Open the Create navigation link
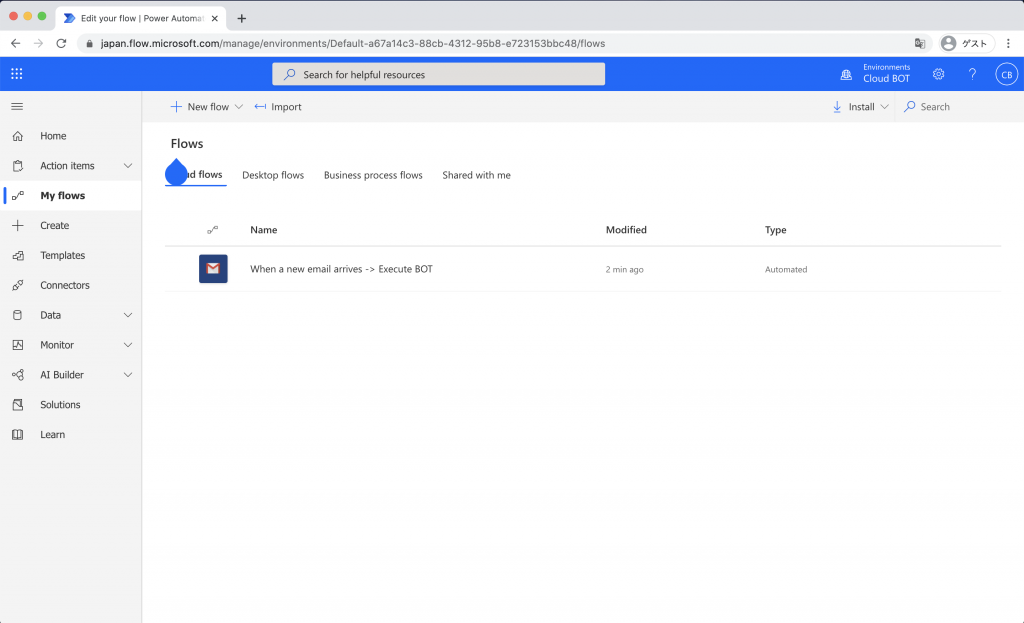Image resolution: width=1024 pixels, height=623 pixels. tap(54, 225)
